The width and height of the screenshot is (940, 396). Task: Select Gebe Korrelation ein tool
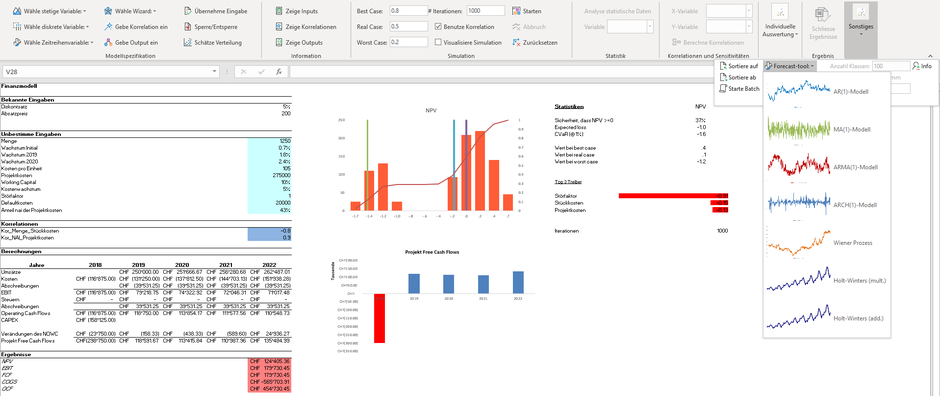point(108,27)
